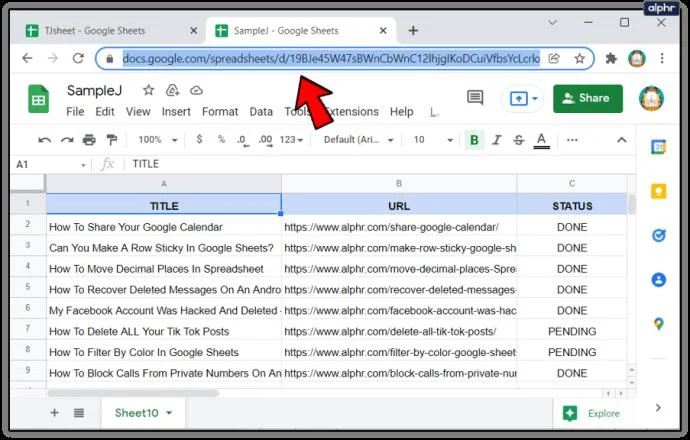The height and width of the screenshot is (440, 690).
Task: Open the comment history icon
Action: click(475, 98)
